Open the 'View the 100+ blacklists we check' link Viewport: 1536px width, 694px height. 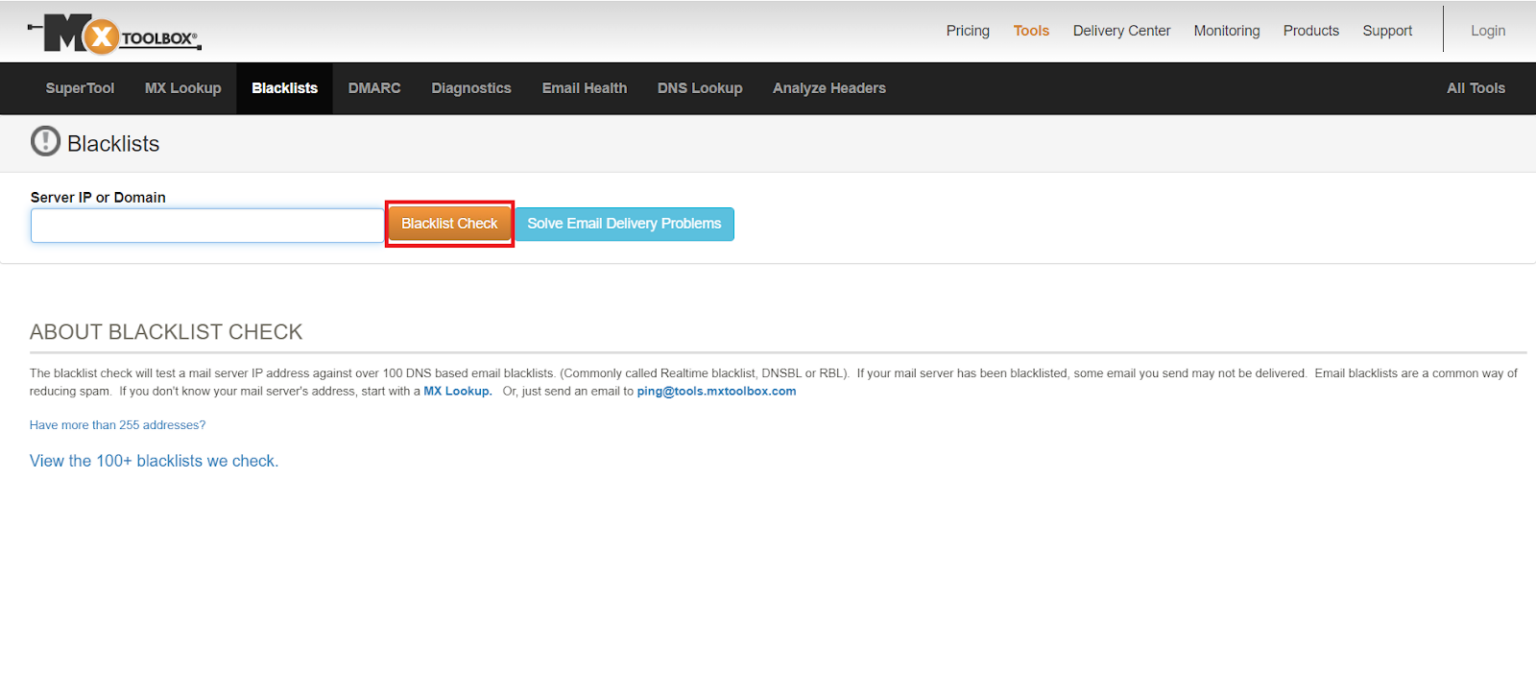153,461
